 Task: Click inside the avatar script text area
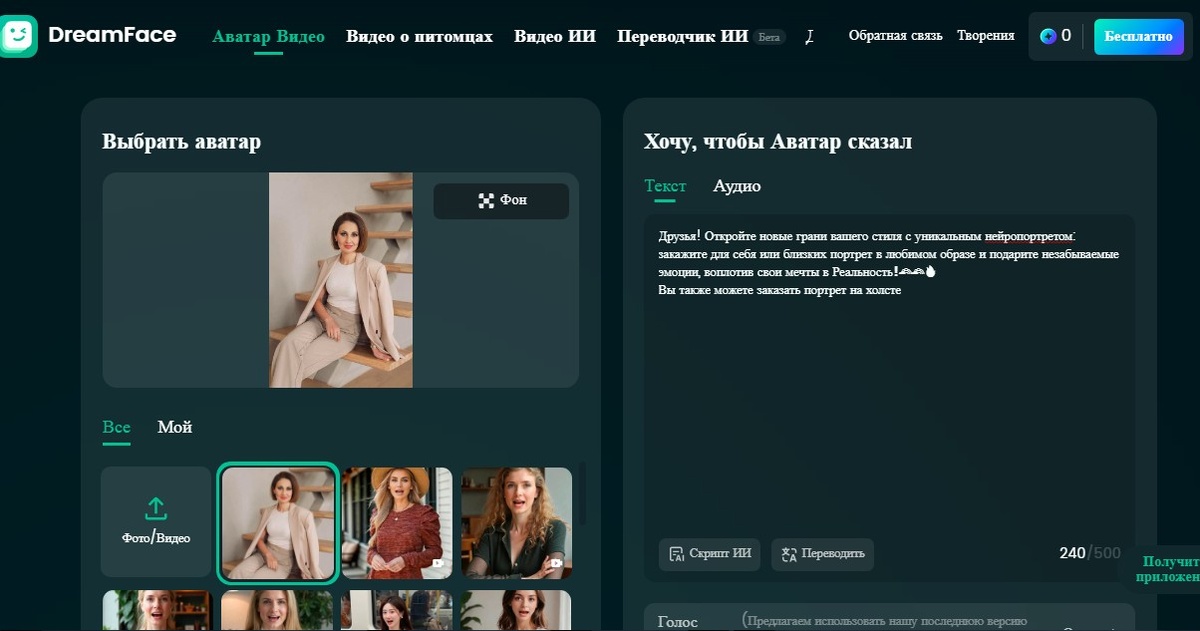pos(889,400)
